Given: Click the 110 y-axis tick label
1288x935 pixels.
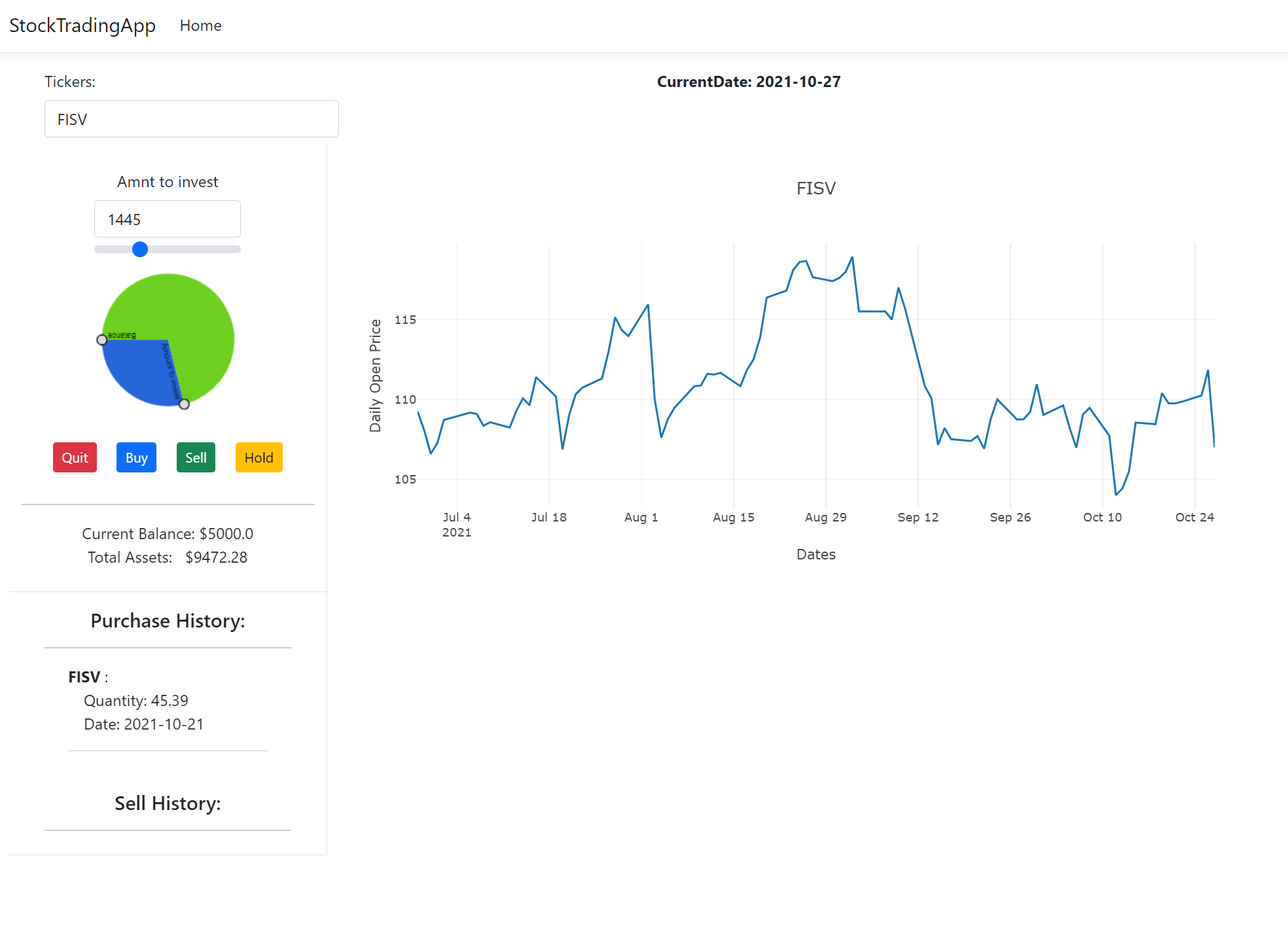Looking at the screenshot, I should tap(406, 399).
